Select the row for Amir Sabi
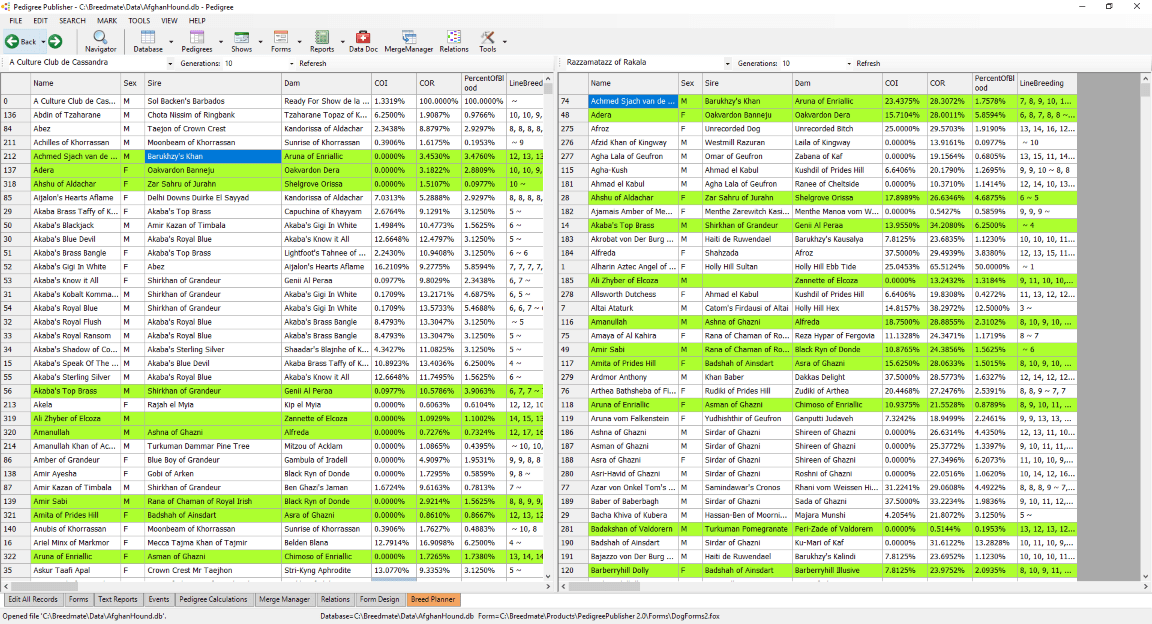The image size is (1152, 624). click(60, 501)
